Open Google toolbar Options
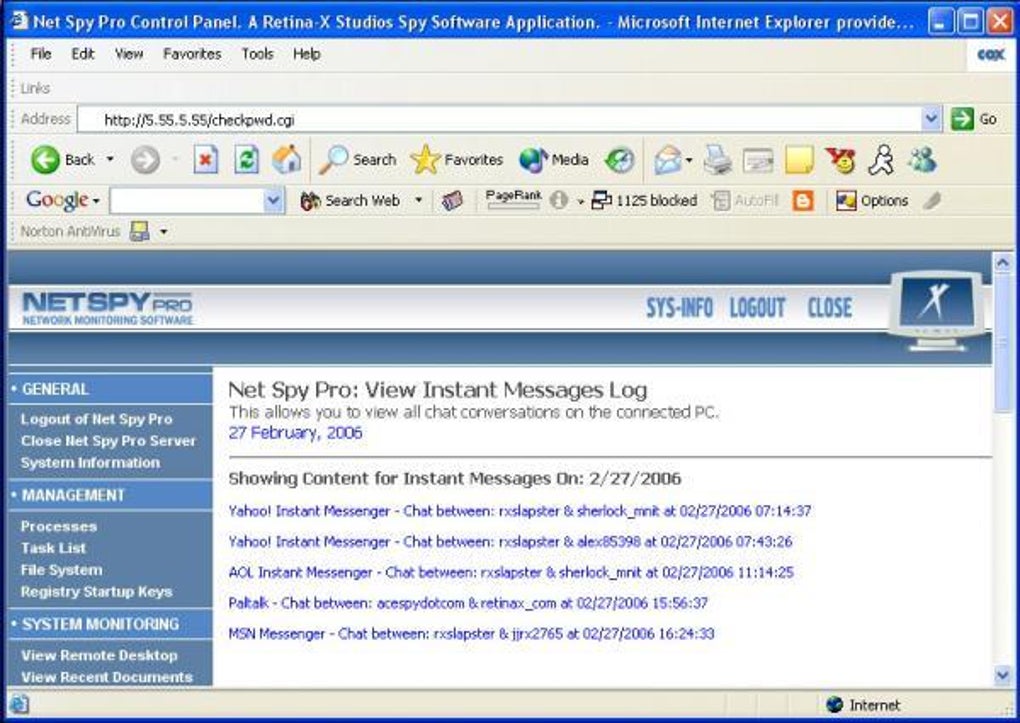 [x=872, y=200]
